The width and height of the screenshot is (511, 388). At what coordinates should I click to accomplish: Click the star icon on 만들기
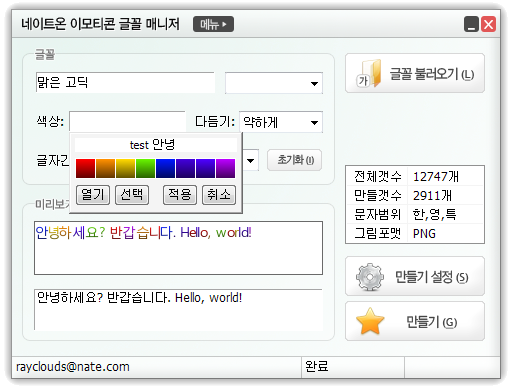point(370,321)
